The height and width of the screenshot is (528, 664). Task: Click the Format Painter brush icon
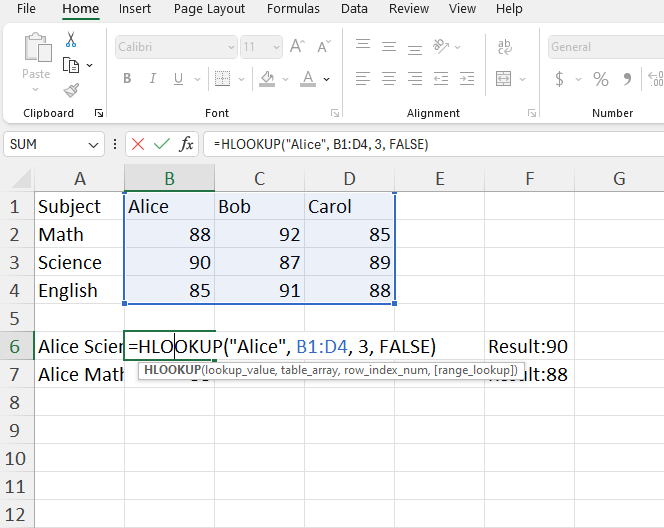[71, 90]
